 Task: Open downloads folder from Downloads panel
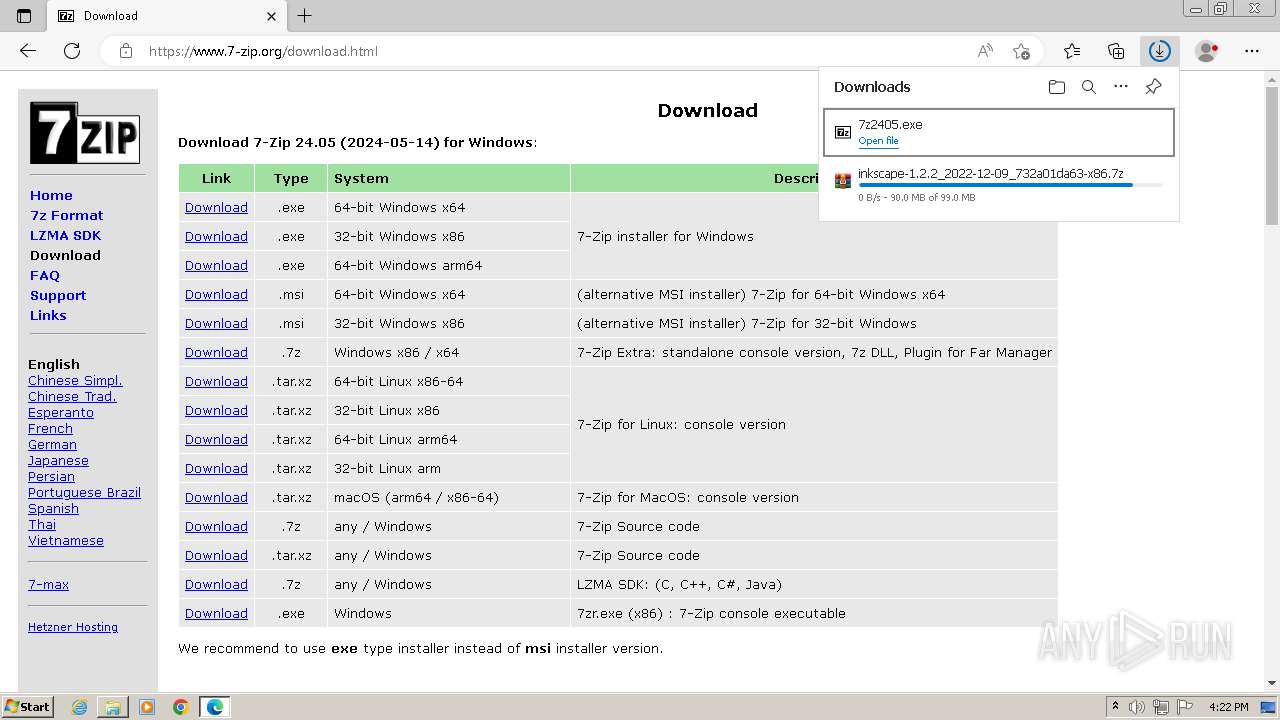pos(1057,87)
